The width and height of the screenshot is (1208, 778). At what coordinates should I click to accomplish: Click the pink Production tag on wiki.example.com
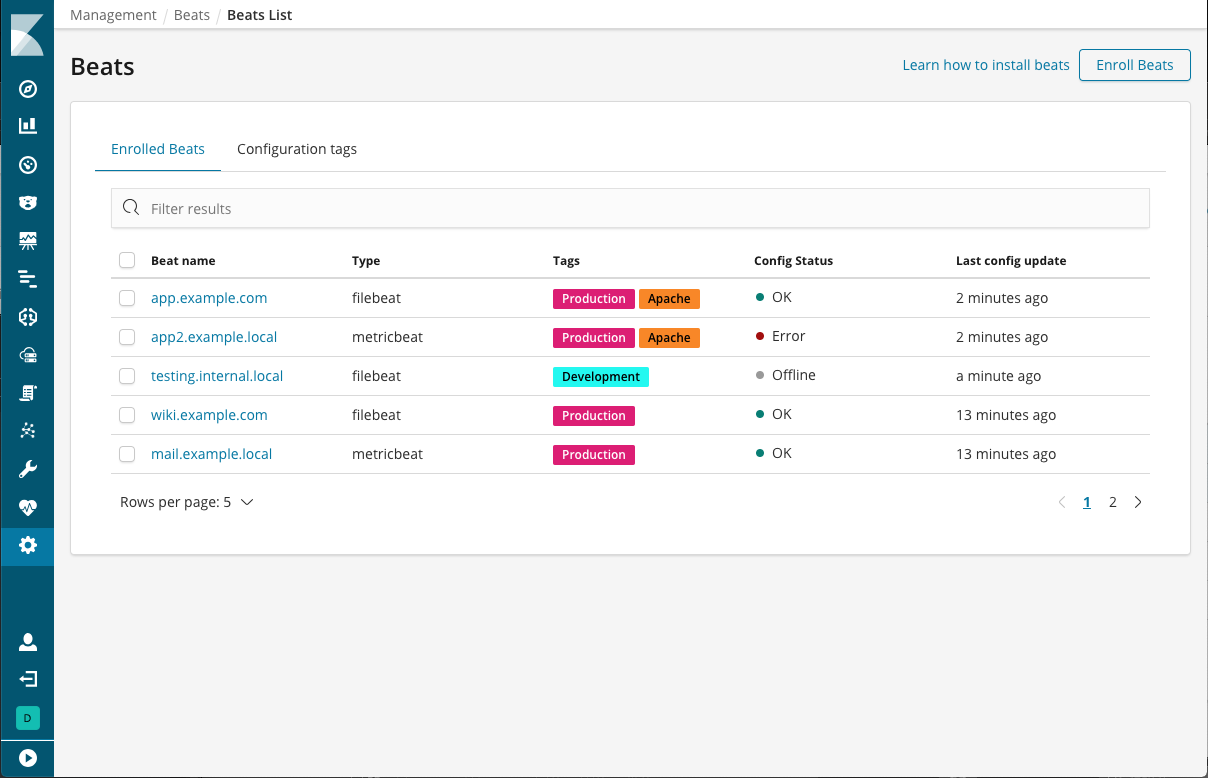593,414
